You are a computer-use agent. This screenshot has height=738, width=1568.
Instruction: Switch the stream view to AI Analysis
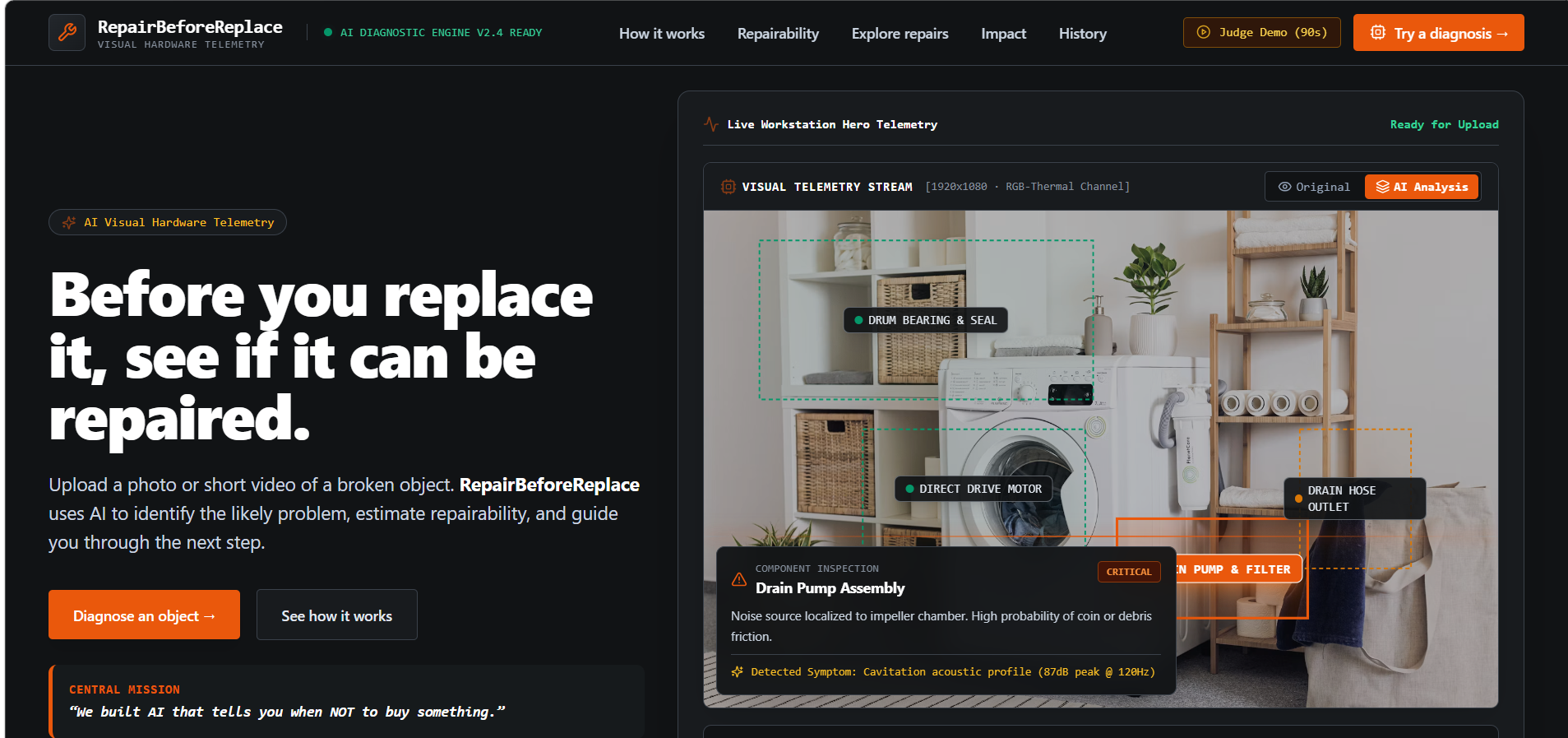click(1422, 187)
